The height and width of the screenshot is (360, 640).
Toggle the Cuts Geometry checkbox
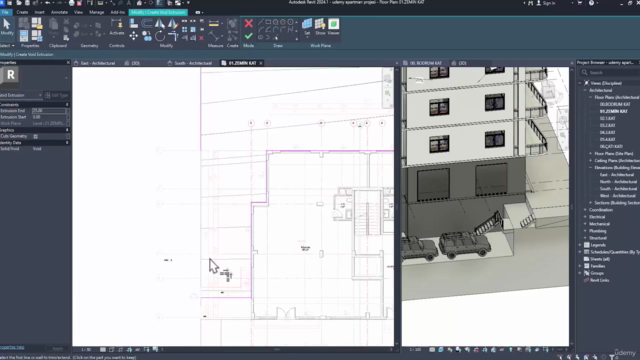click(x=36, y=136)
